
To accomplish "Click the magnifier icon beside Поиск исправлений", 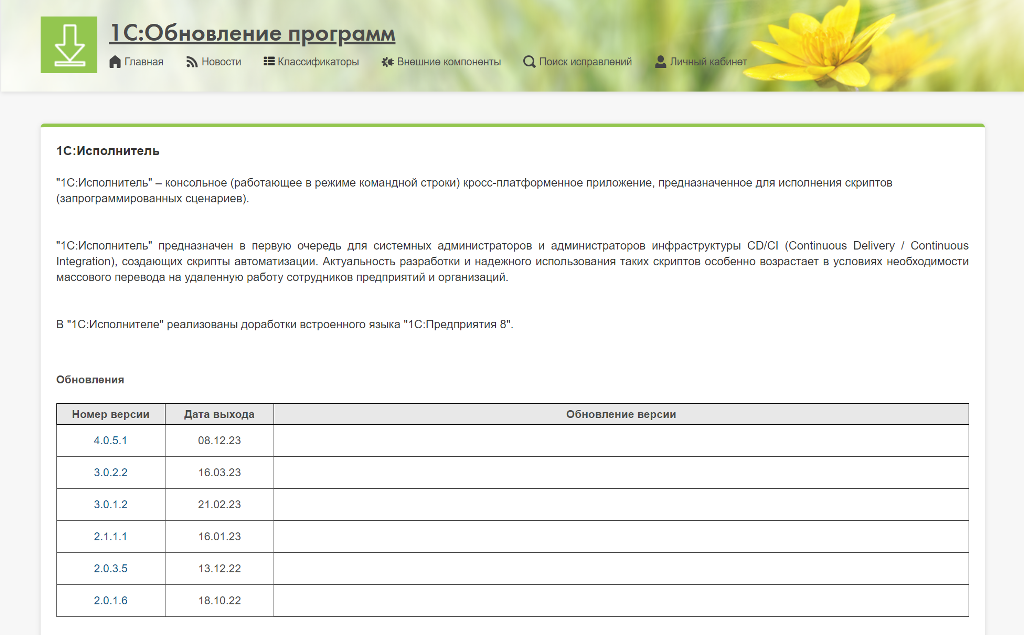I will pyautogui.click(x=529, y=62).
